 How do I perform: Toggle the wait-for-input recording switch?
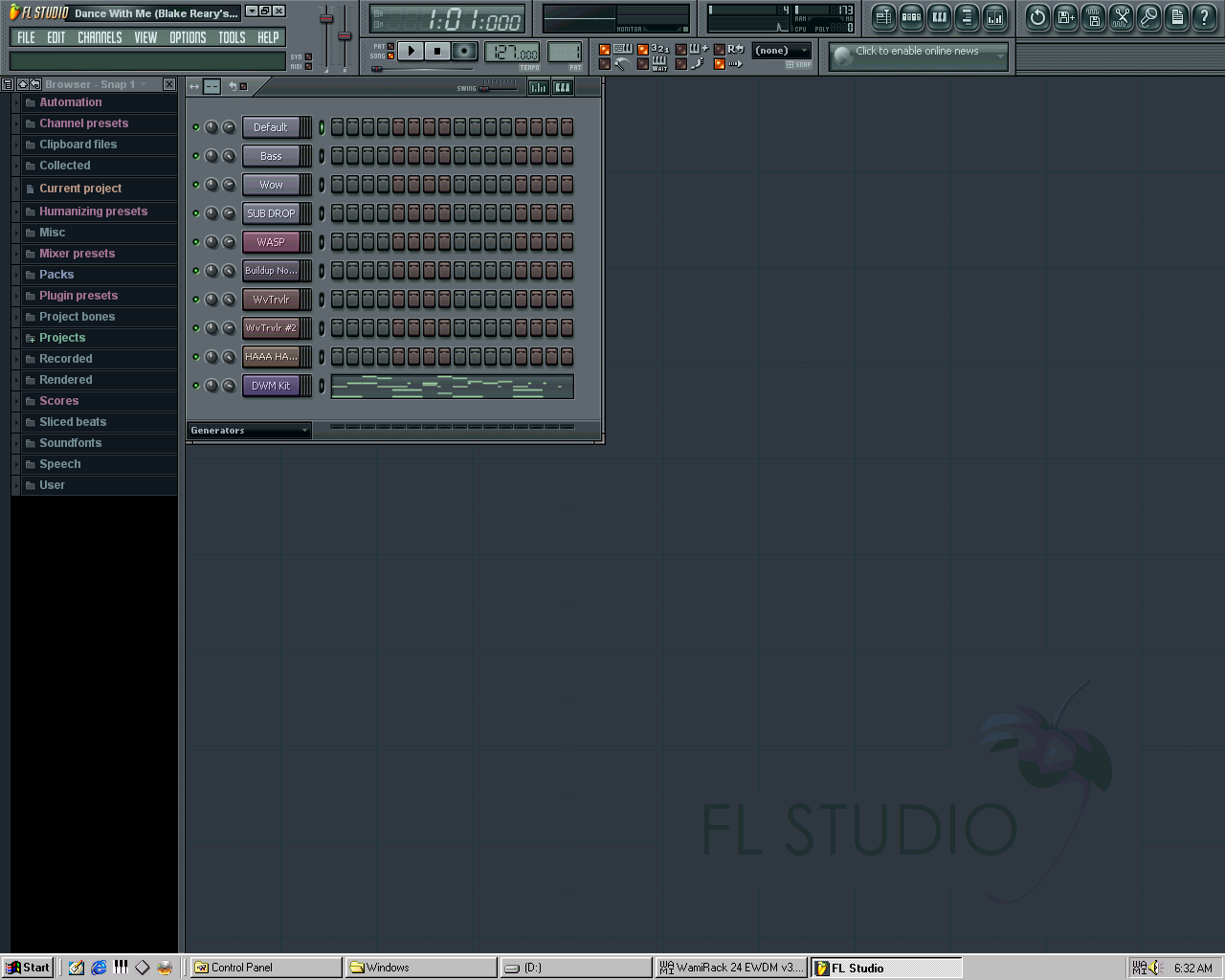(x=643, y=64)
